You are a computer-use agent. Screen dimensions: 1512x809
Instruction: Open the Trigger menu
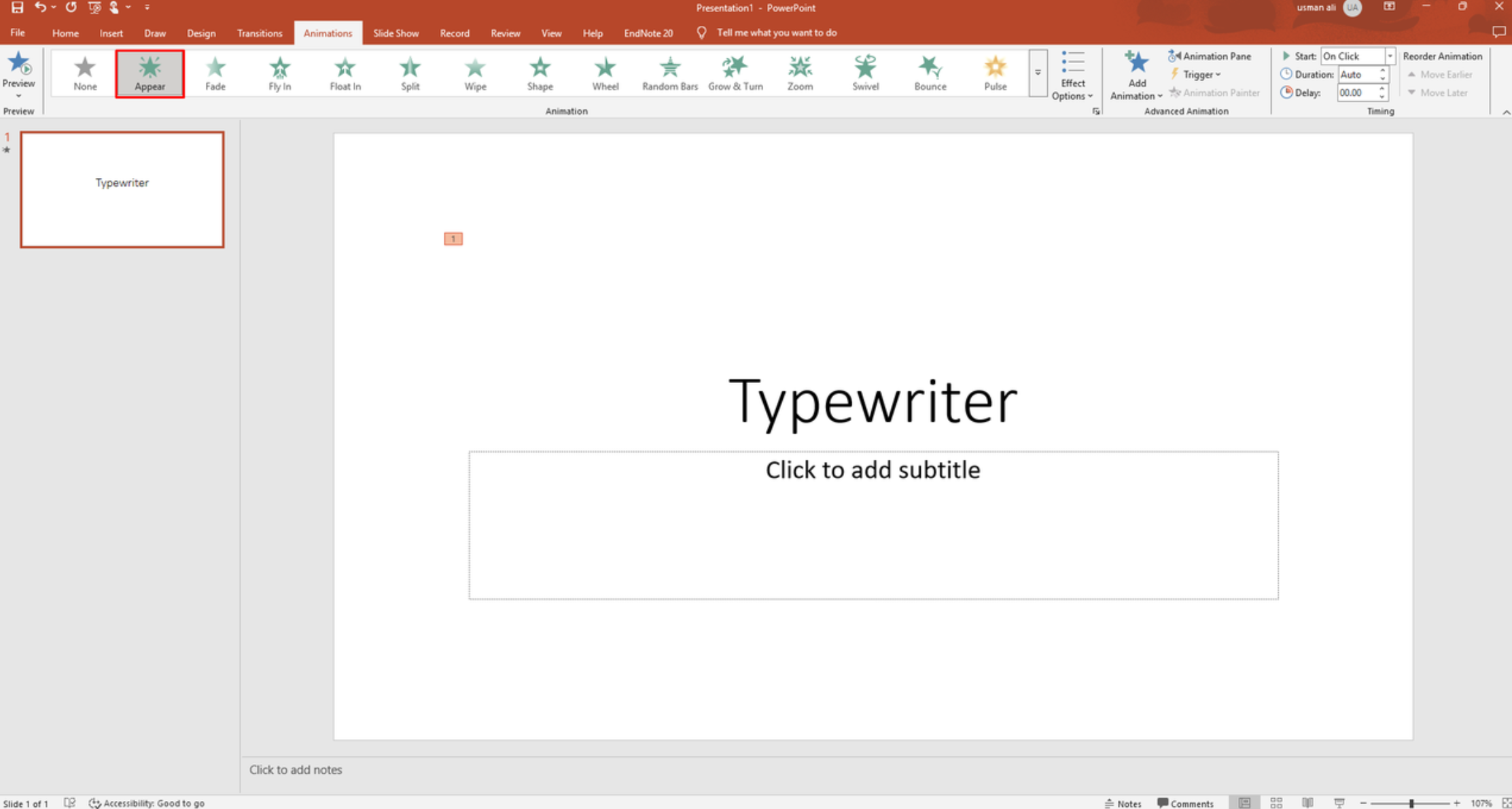(1197, 75)
